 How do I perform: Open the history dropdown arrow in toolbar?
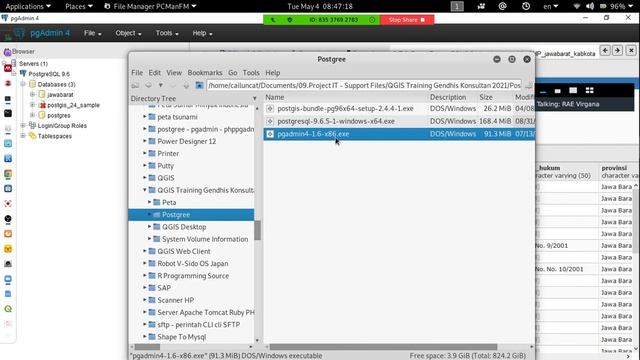(161, 85)
